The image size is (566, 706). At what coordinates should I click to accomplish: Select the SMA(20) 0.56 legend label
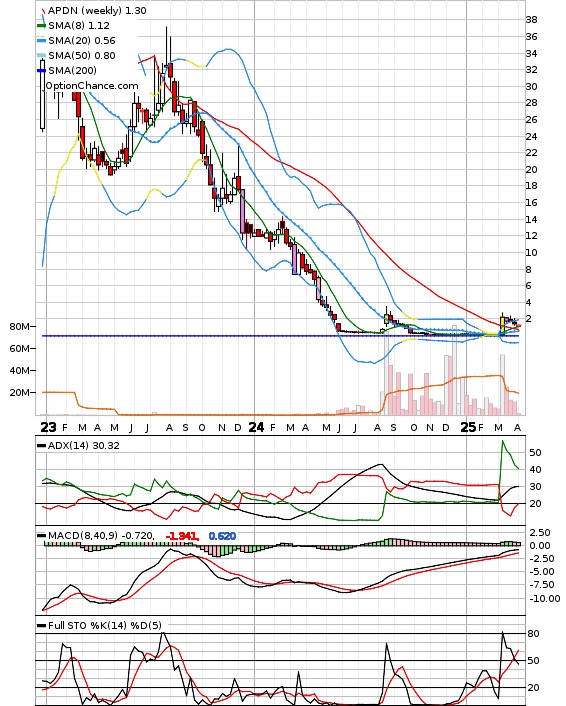82,41
